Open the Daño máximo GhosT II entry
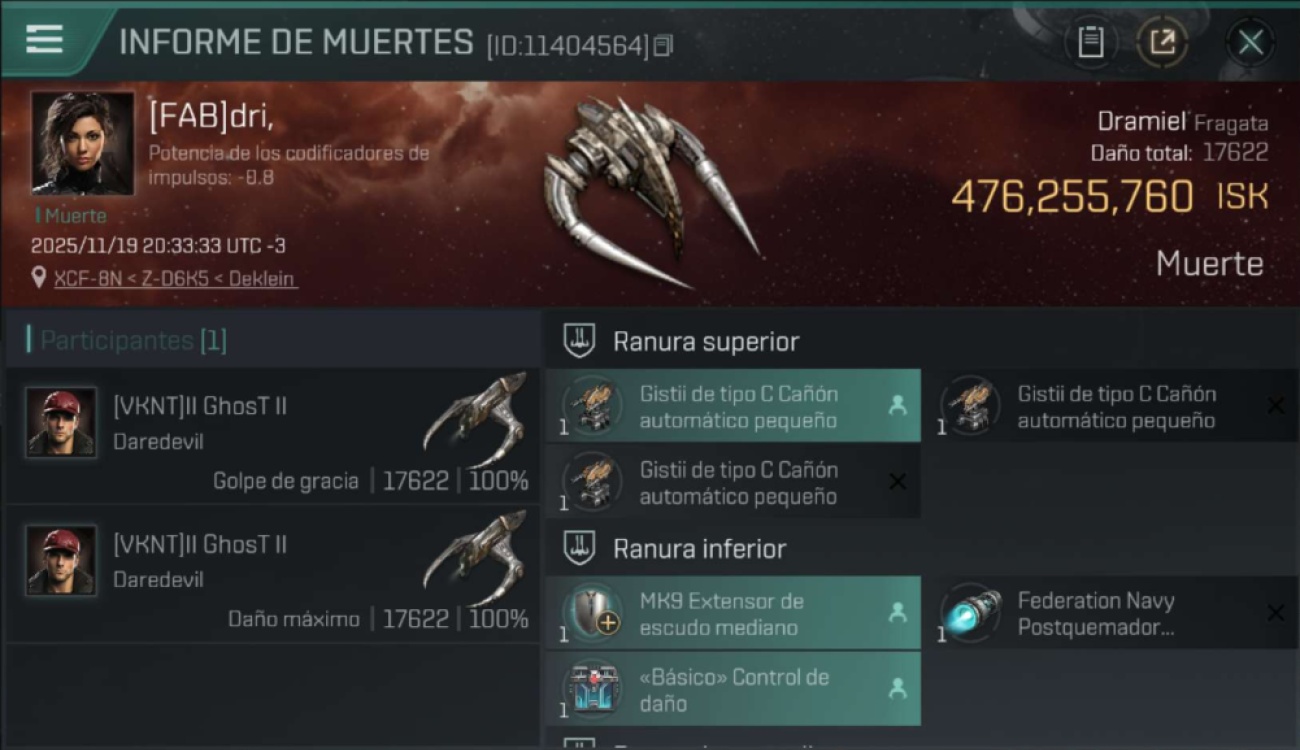The width and height of the screenshot is (1300, 750). 272,574
